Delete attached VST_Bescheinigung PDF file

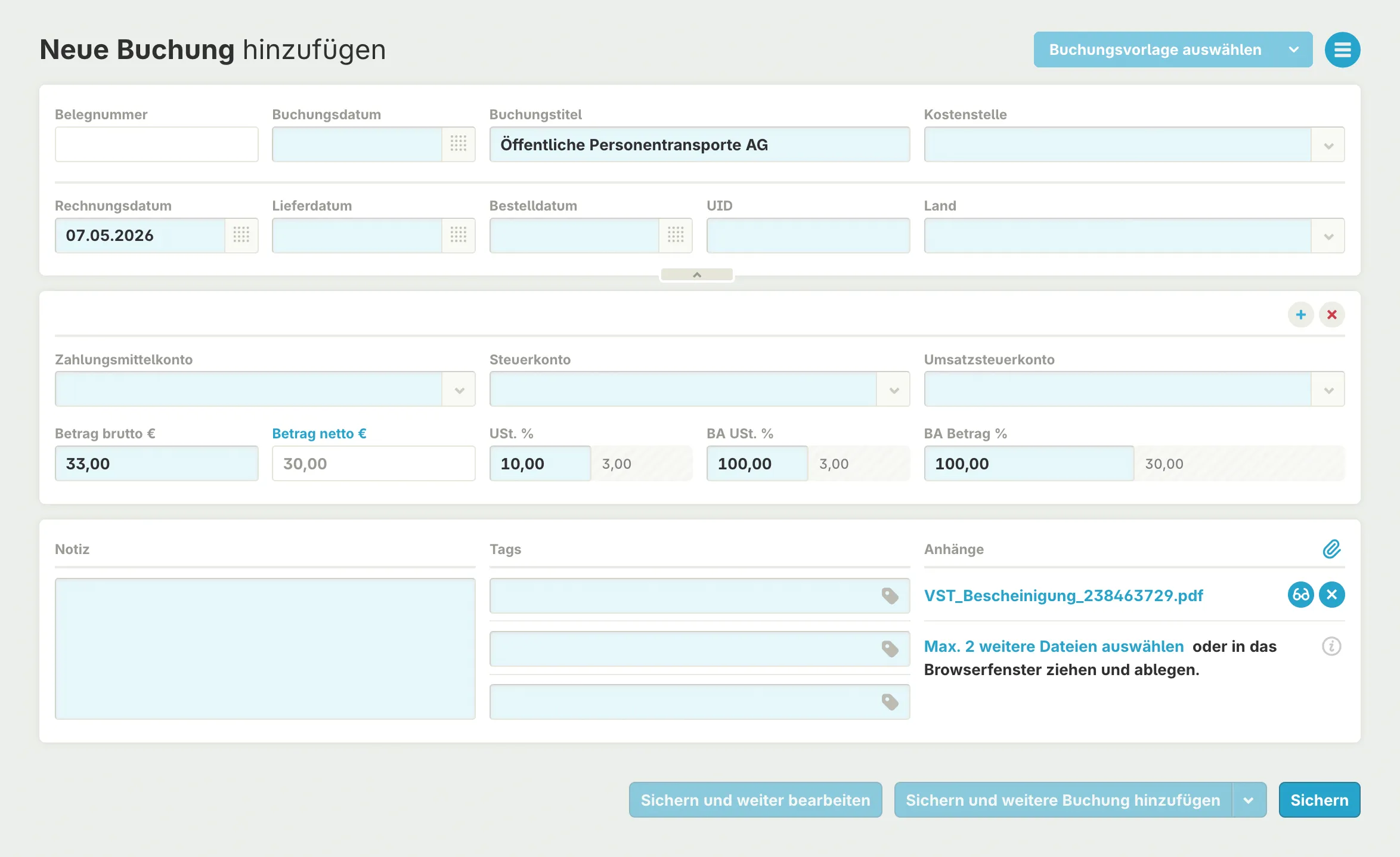pos(1331,595)
